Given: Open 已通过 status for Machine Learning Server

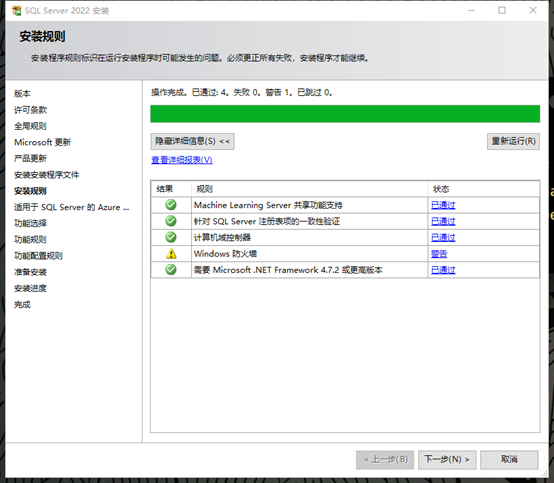Looking at the screenshot, I should click(x=443, y=205).
